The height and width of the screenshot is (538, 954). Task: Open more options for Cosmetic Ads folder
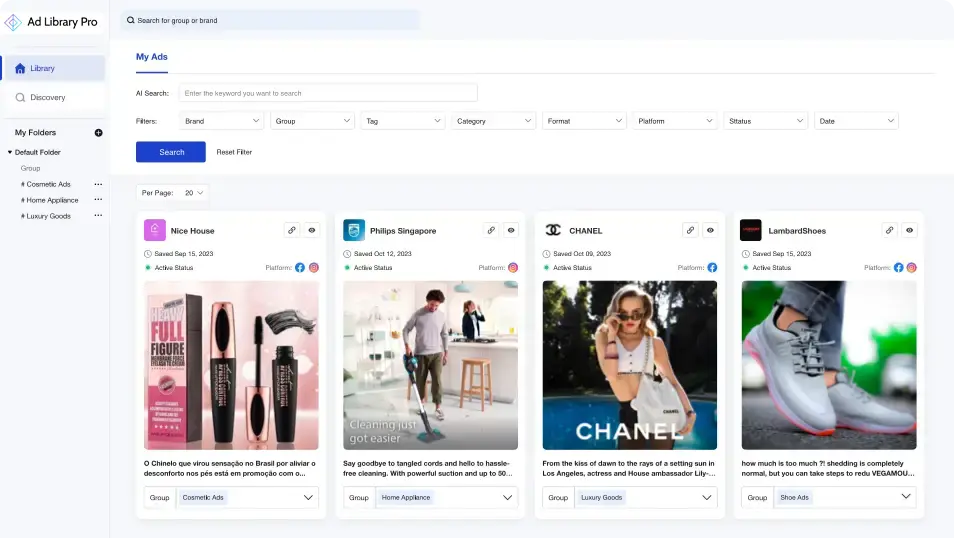(x=98, y=184)
